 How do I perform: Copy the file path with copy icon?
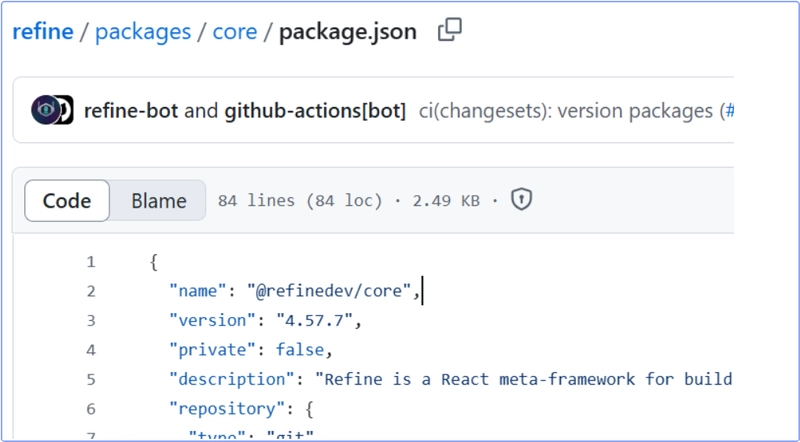coord(449,30)
